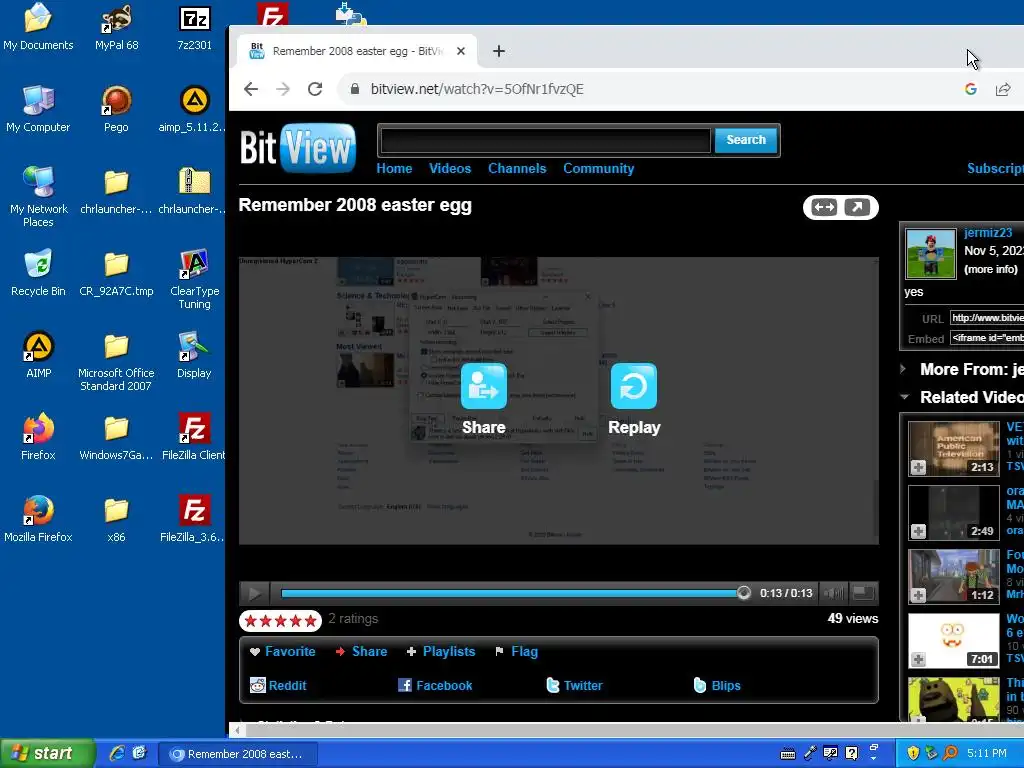Expand the More From section

[903, 369]
